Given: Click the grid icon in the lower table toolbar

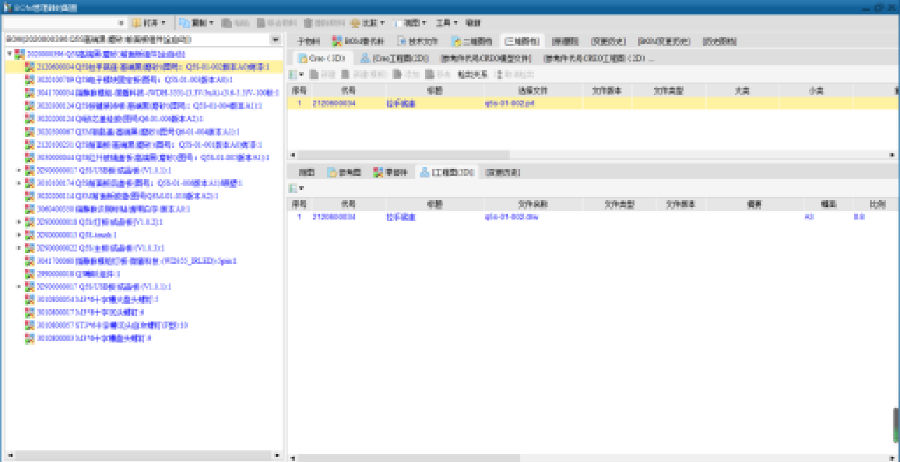Looking at the screenshot, I should tap(293, 188).
